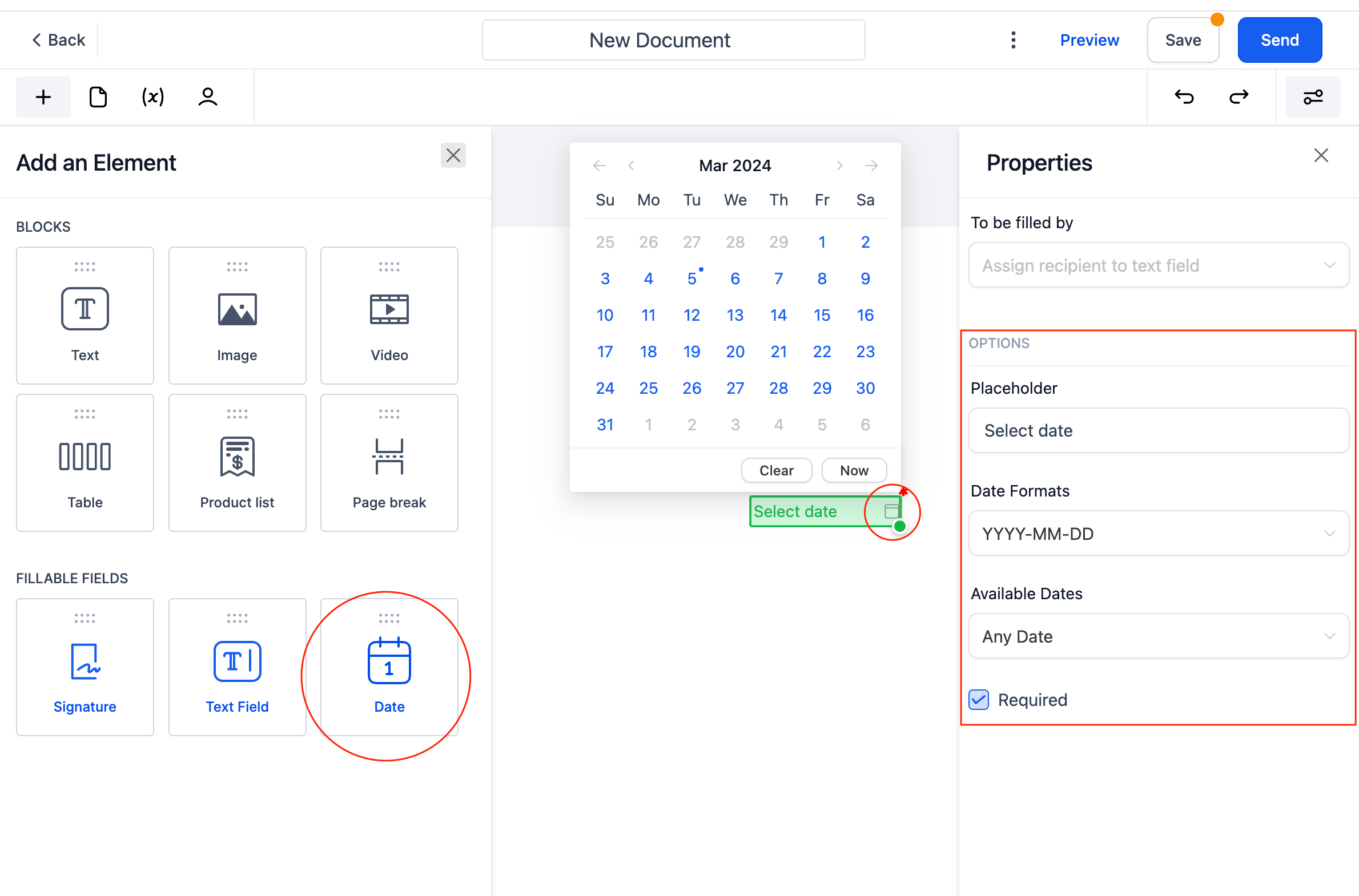This screenshot has height=896, width=1359.
Task: Uncheck the Required checkbox
Action: (x=979, y=700)
